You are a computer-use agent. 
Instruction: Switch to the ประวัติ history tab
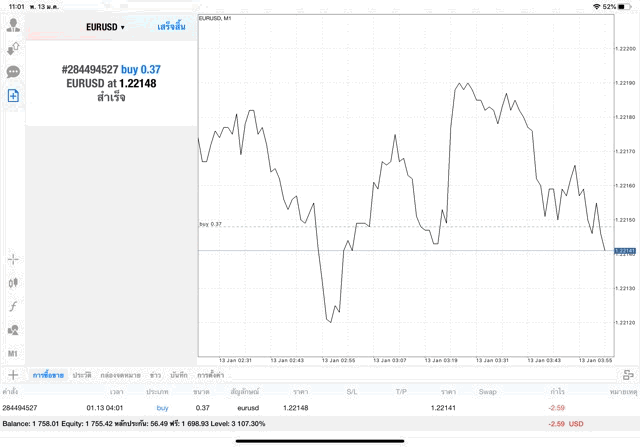(82, 375)
